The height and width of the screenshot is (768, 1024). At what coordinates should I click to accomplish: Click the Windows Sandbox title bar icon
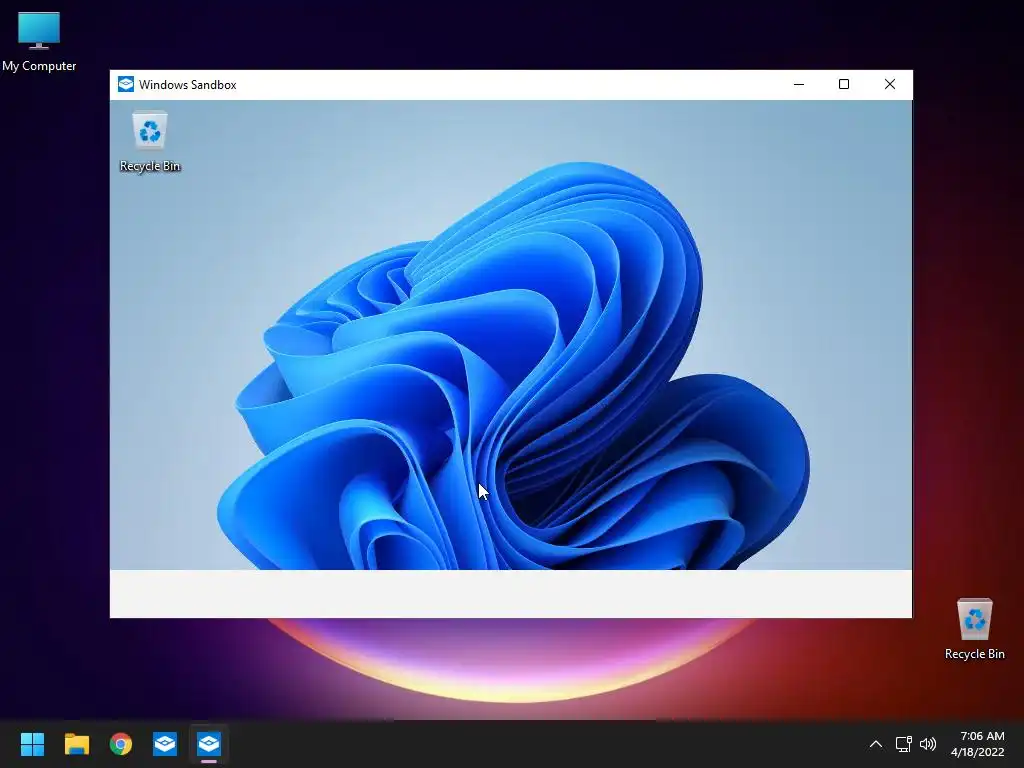coord(126,84)
